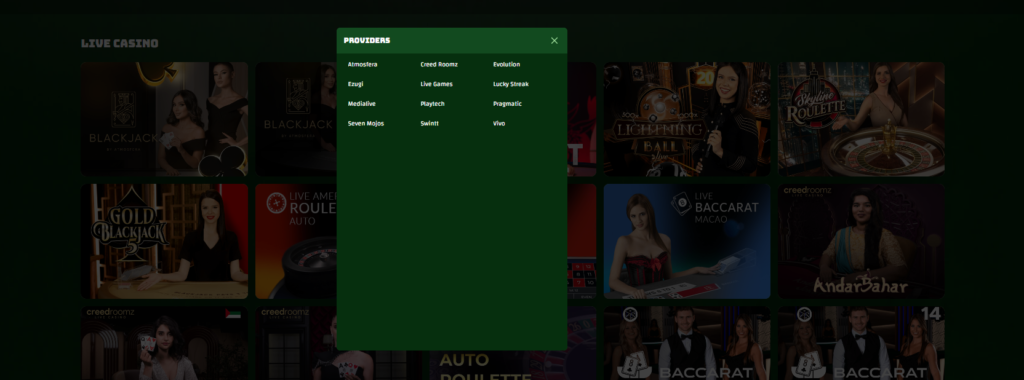Screen dimensions: 1024x380
Task: Open the Lightning Ball game thumbnail
Action: point(686,119)
